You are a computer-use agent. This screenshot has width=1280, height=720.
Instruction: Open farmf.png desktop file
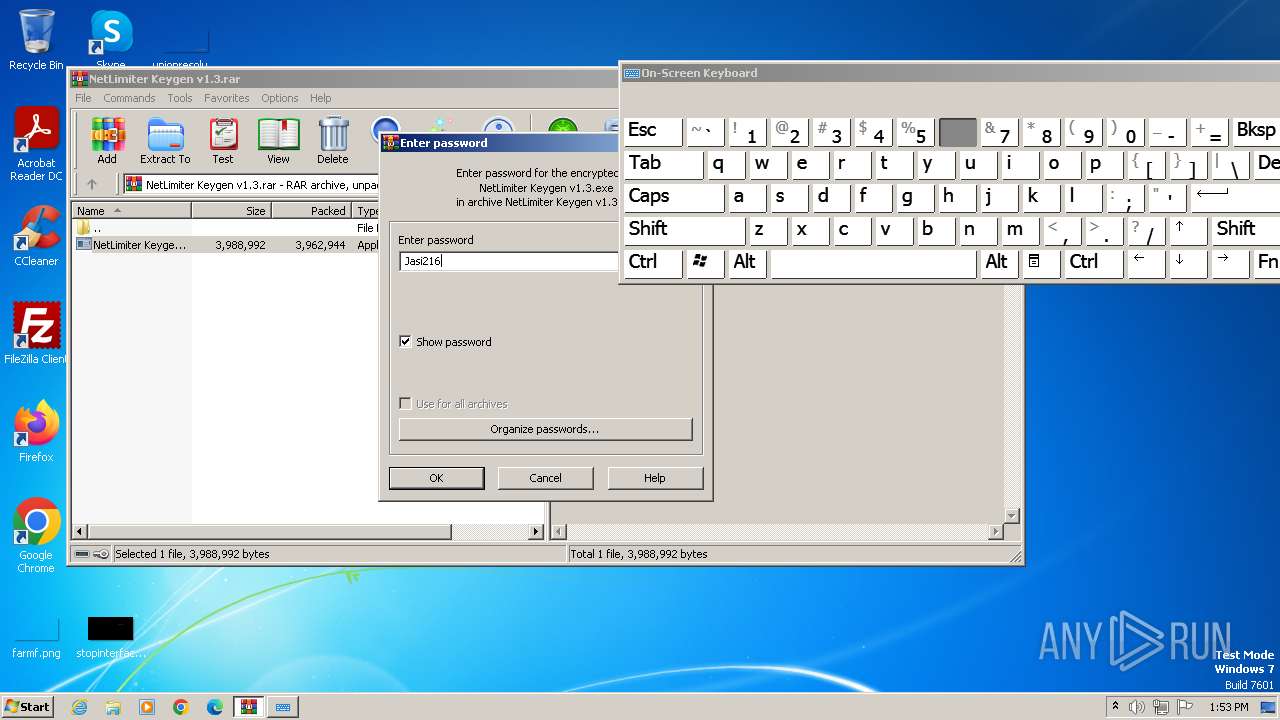(x=36, y=638)
